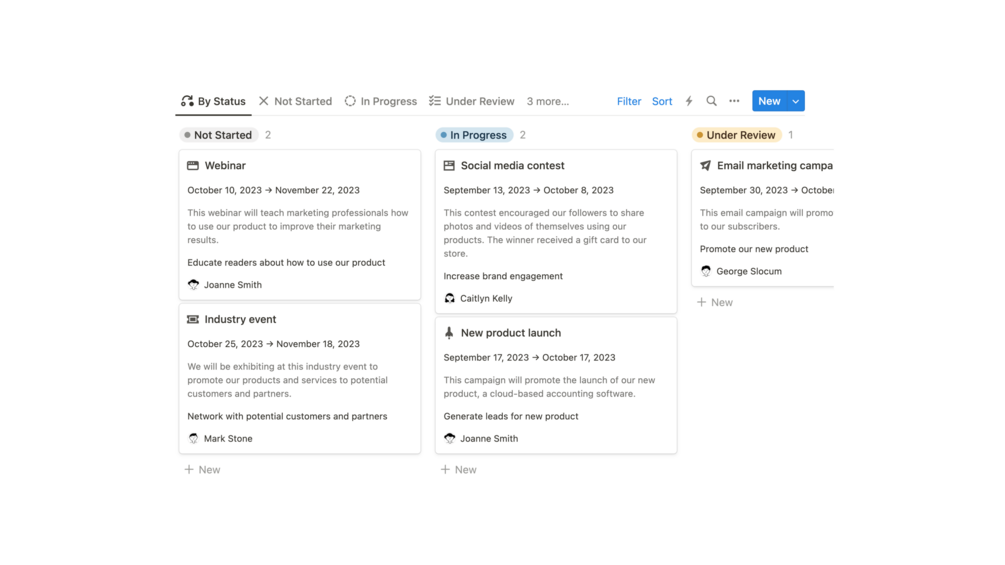Image resolution: width=1005 pixels, height=565 pixels.
Task: Click Caitlyn Kelly's avatar icon
Action: 450,298
